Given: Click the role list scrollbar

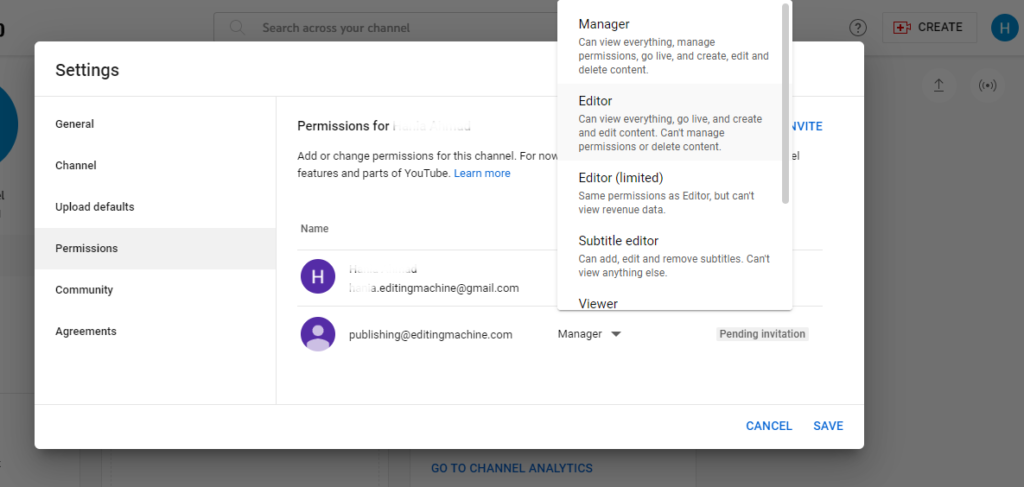Looking at the screenshot, I should point(786,104).
